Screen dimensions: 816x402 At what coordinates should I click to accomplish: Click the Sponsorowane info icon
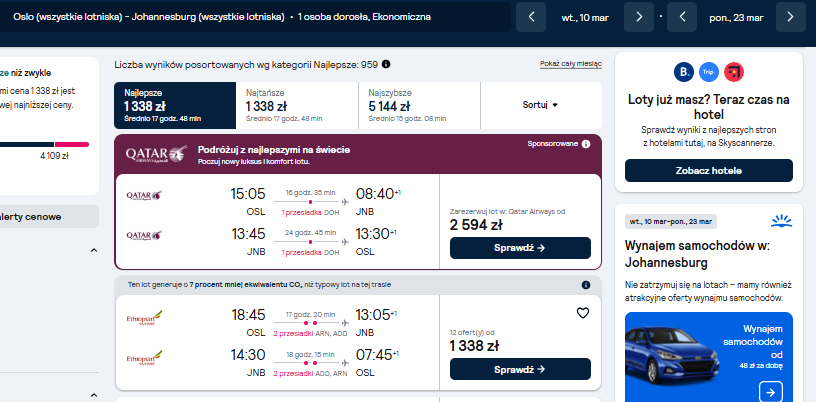tap(586, 144)
